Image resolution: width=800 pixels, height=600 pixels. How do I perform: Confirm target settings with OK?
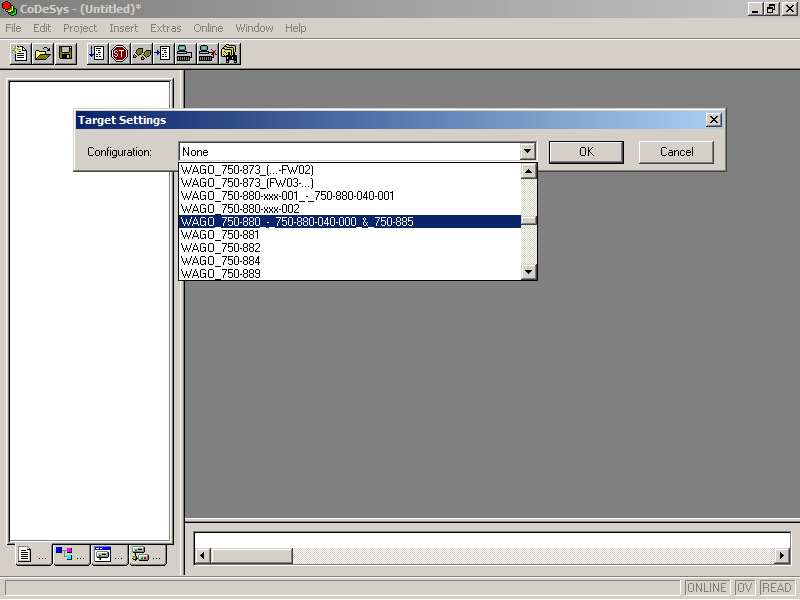[x=586, y=152]
